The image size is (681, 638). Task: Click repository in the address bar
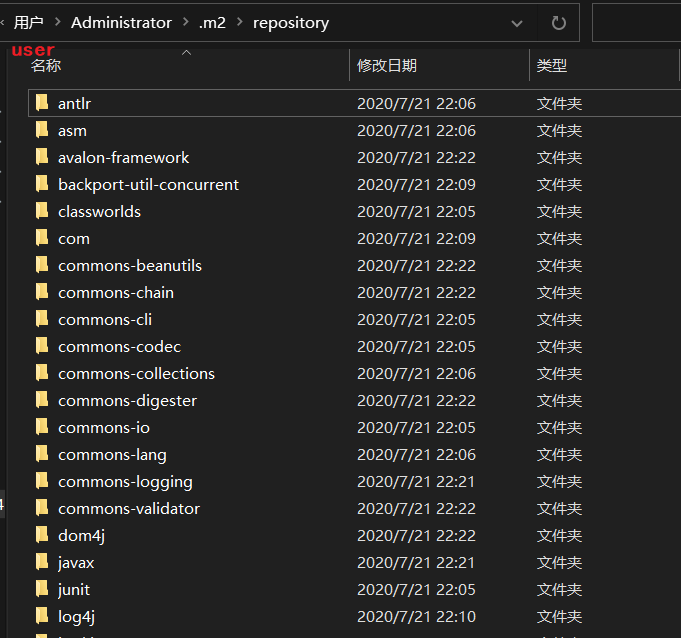point(291,23)
